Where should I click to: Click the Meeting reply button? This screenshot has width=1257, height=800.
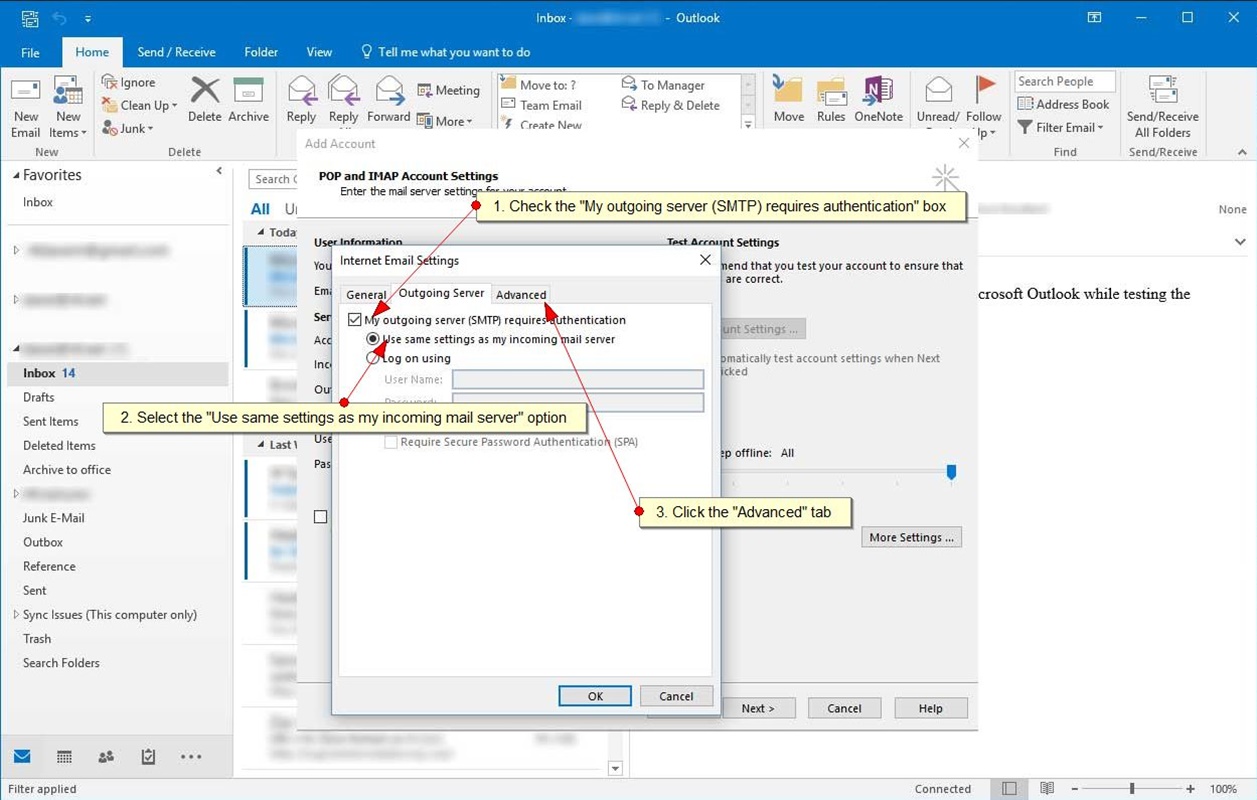tap(448, 90)
